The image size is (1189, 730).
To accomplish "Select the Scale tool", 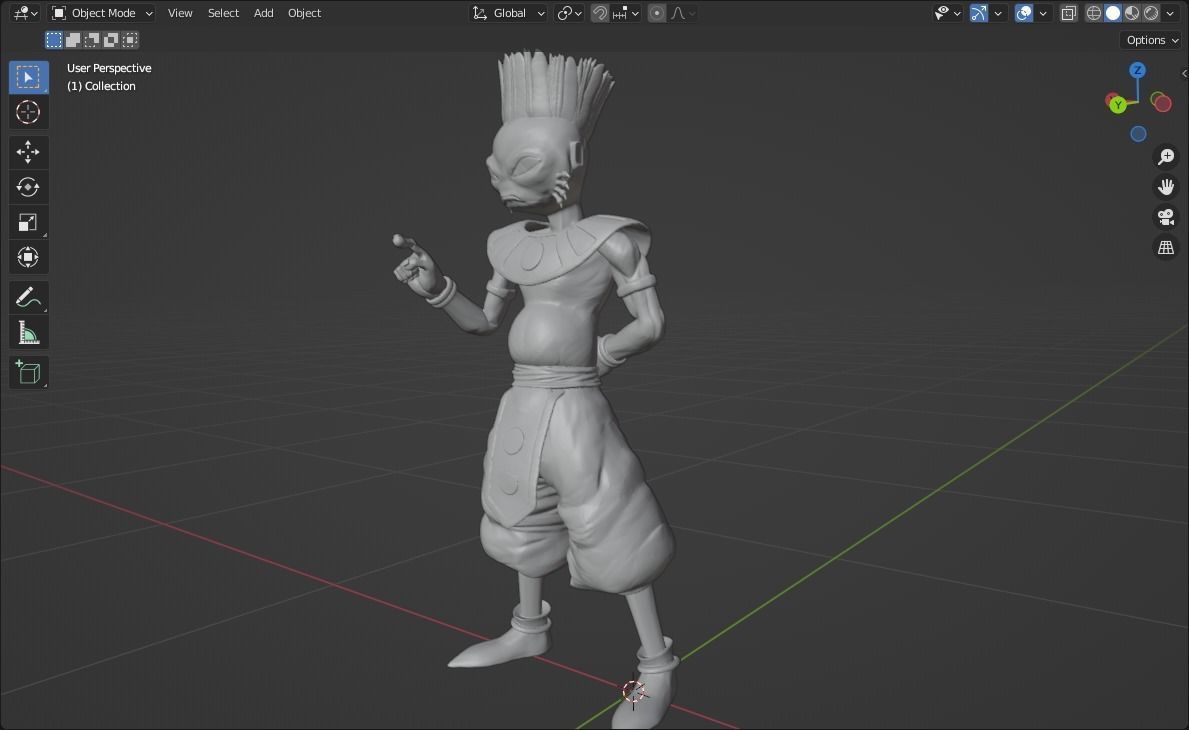I will (x=28, y=222).
